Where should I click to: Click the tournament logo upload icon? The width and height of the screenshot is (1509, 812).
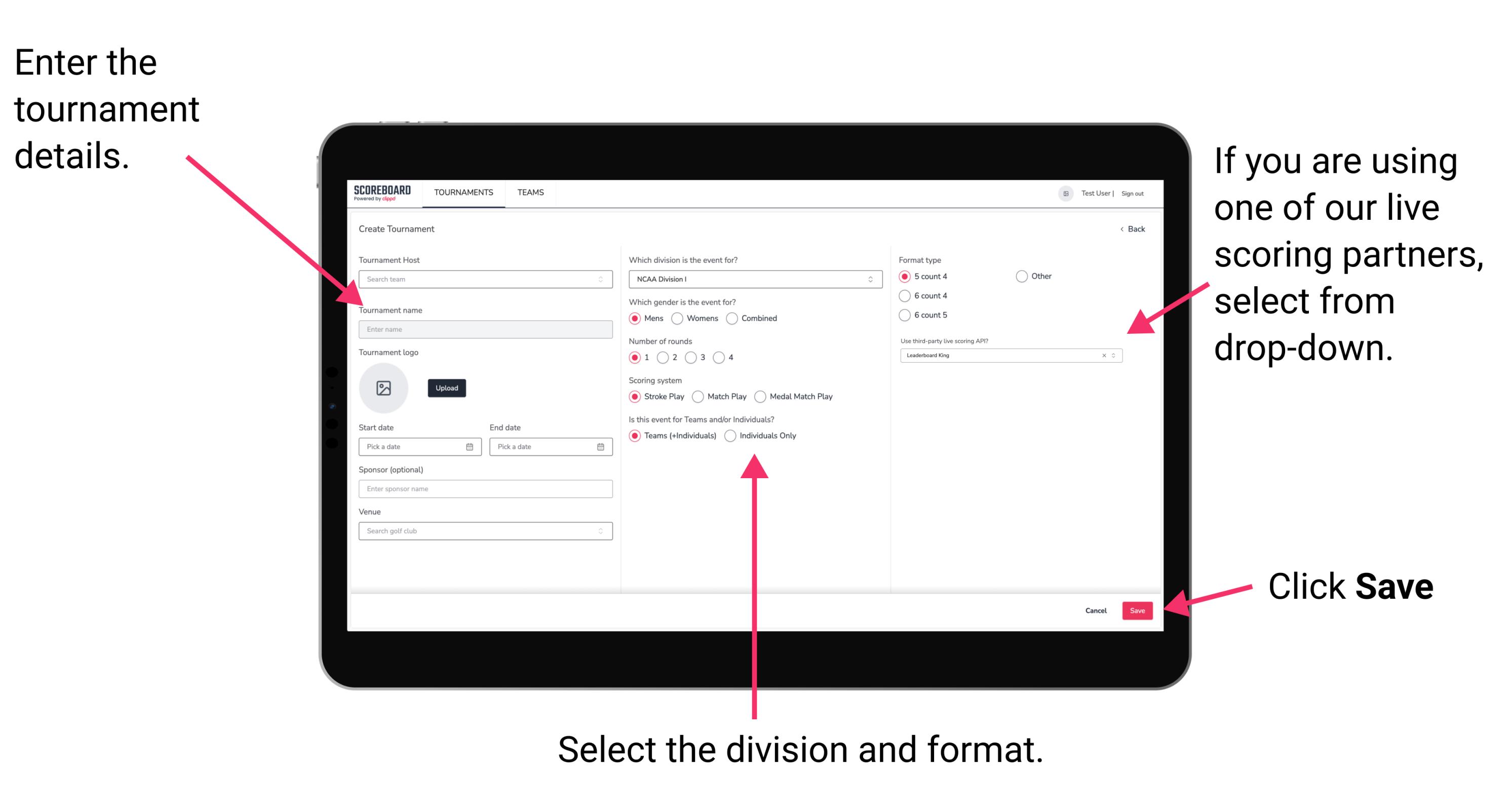pos(384,387)
